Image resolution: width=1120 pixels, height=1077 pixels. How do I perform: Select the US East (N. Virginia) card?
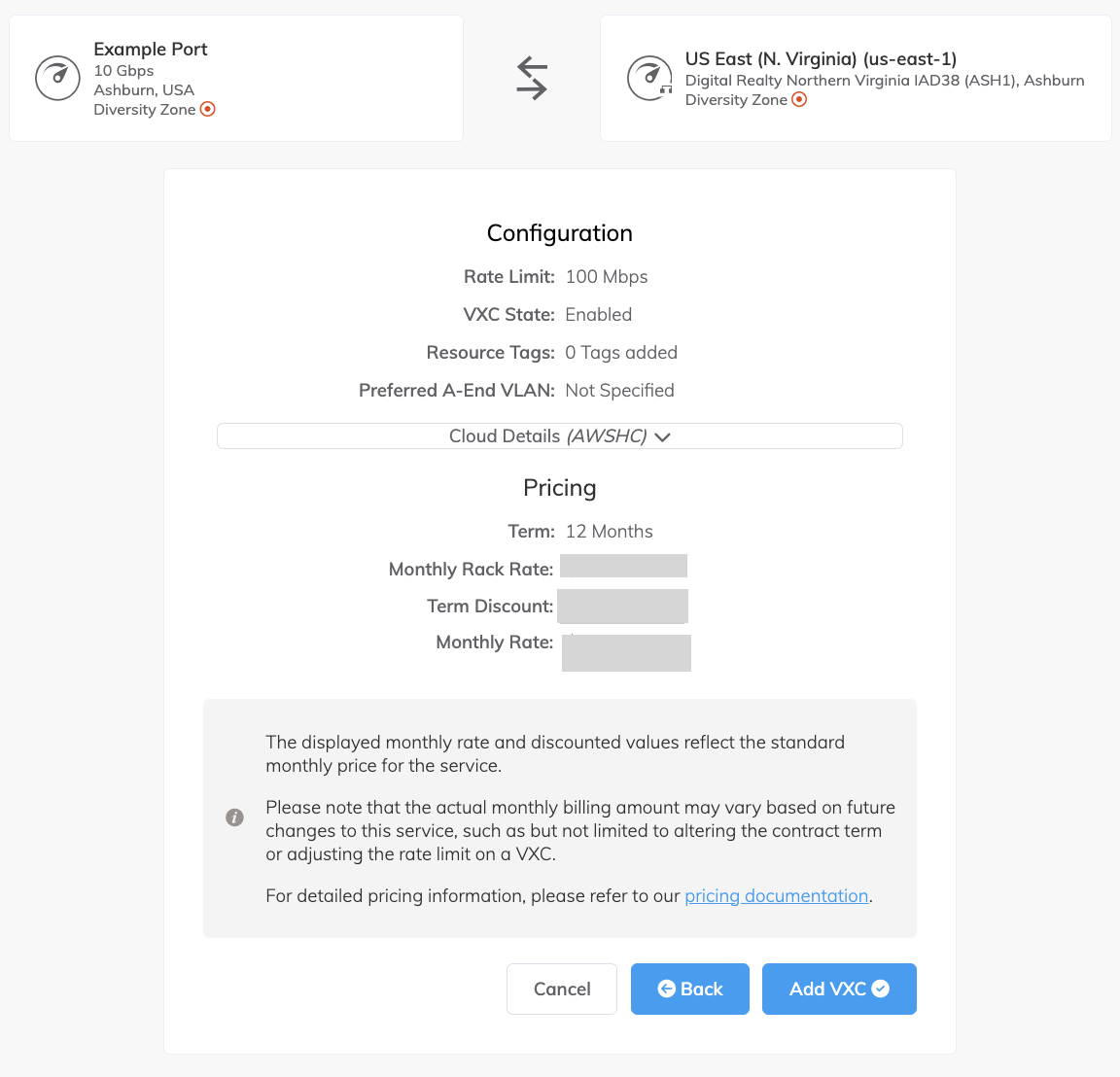[x=856, y=78]
